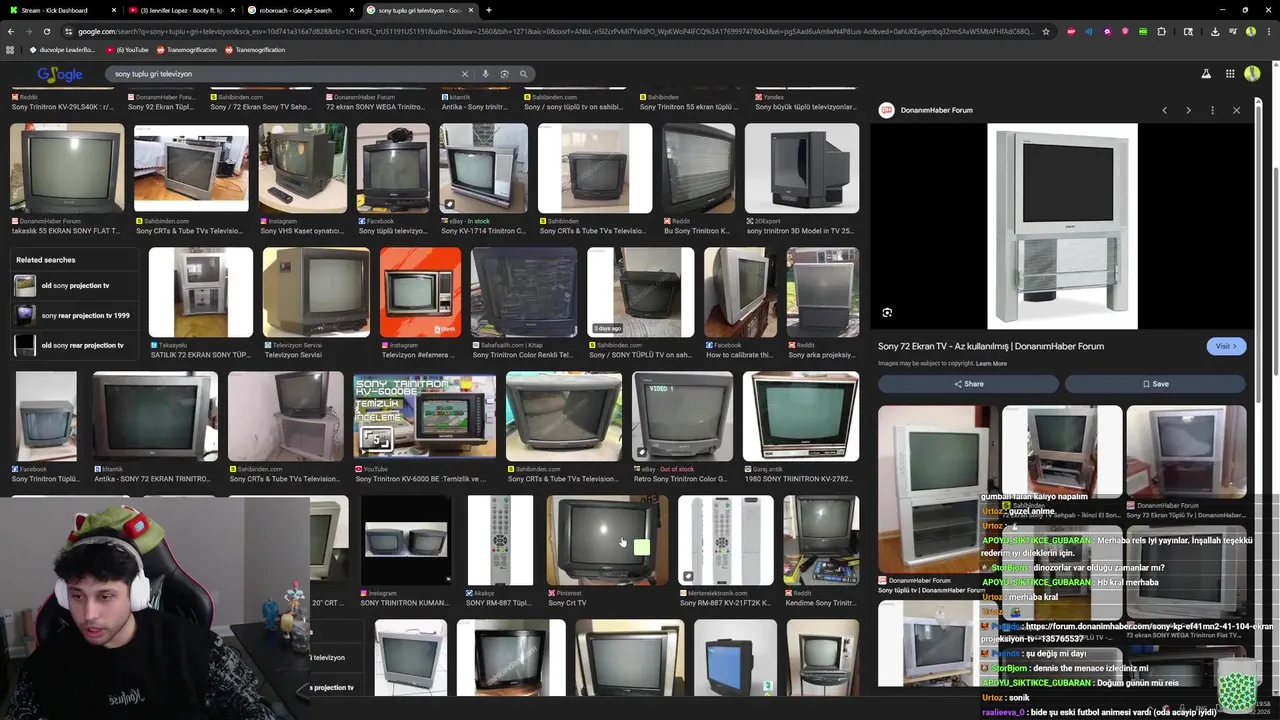
Task: Open Chrome profile avatar in toolbar
Action: [1251, 31]
